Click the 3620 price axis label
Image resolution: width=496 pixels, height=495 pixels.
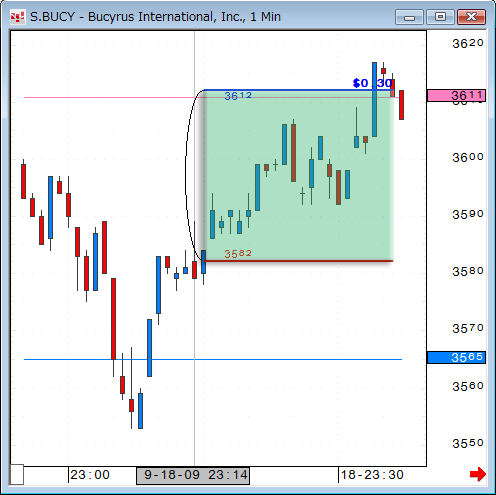coord(468,43)
